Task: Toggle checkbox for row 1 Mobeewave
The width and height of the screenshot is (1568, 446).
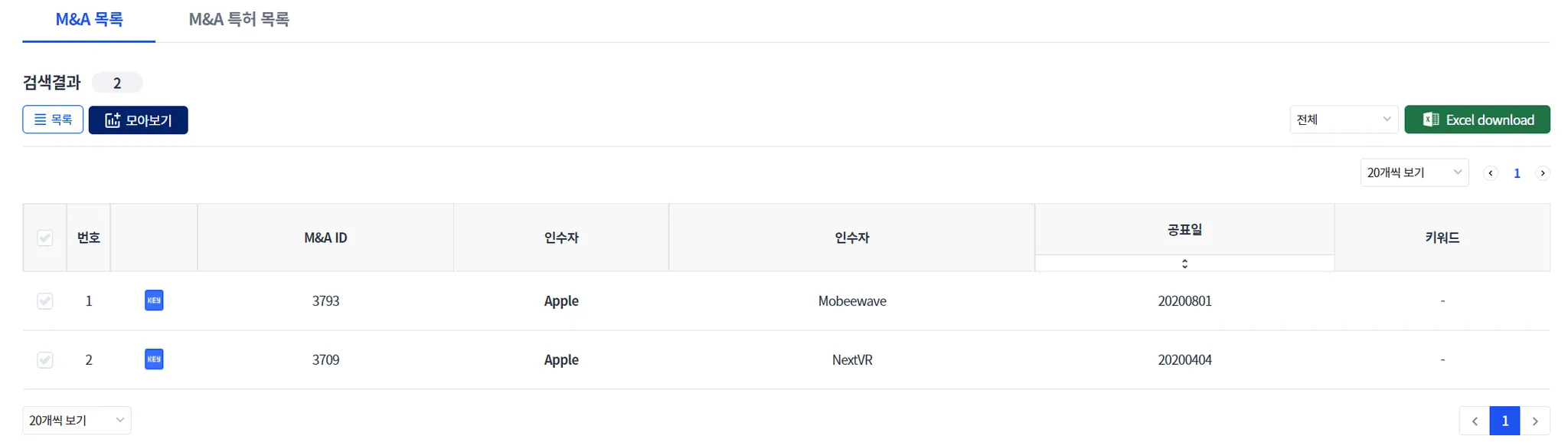Action: (45, 301)
